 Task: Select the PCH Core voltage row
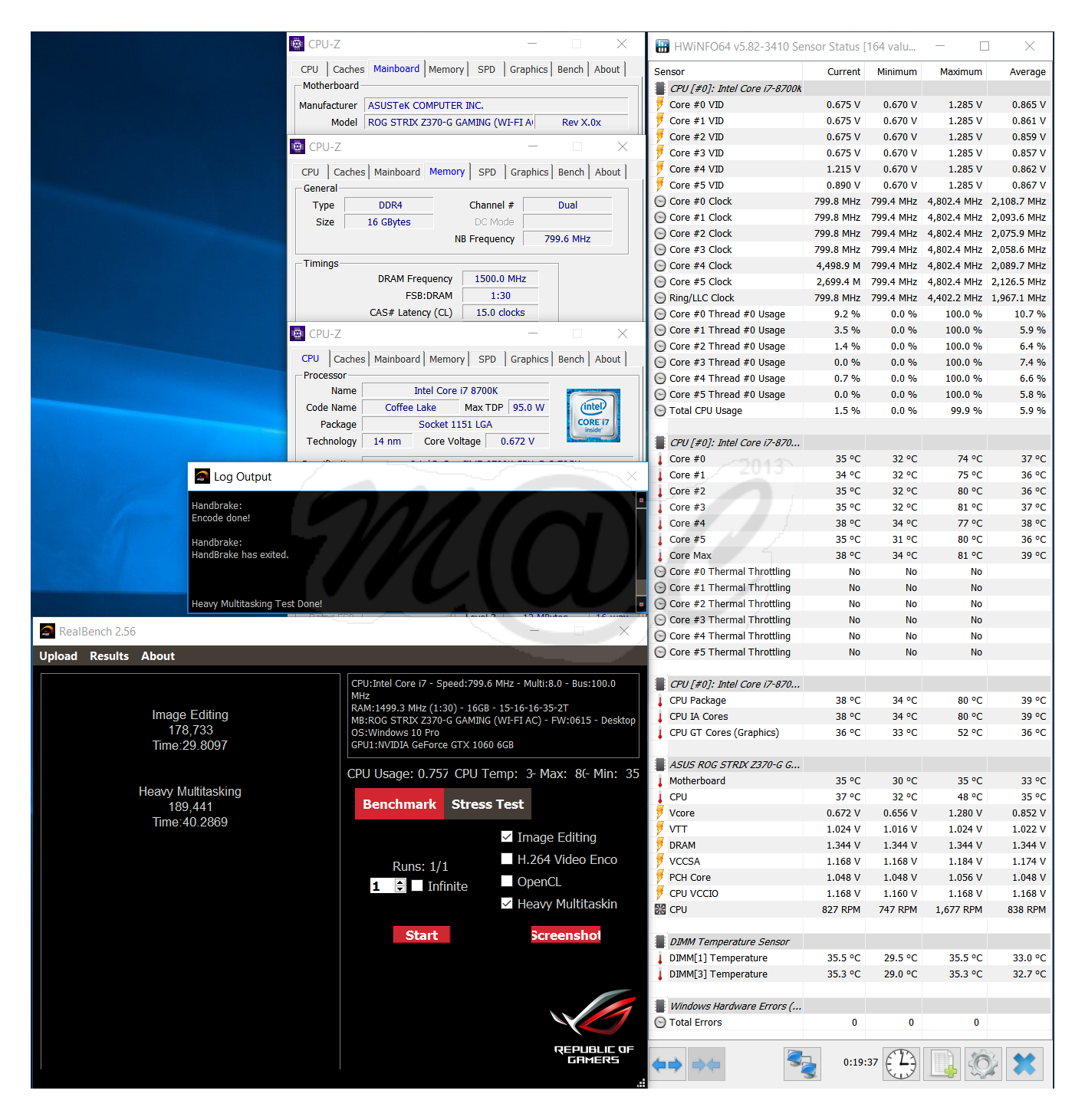pyautogui.click(x=851, y=877)
